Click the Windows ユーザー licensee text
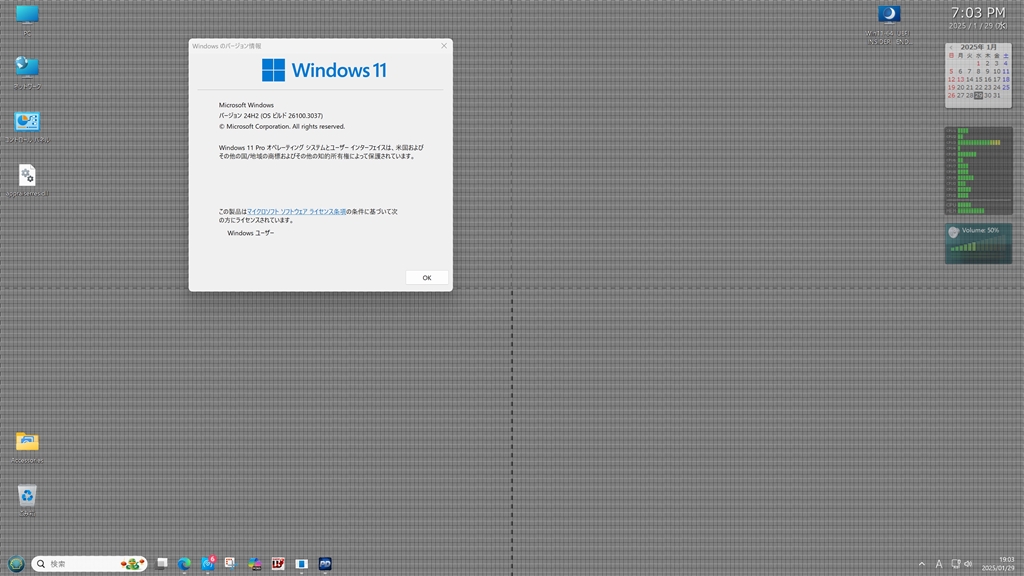 (x=251, y=233)
